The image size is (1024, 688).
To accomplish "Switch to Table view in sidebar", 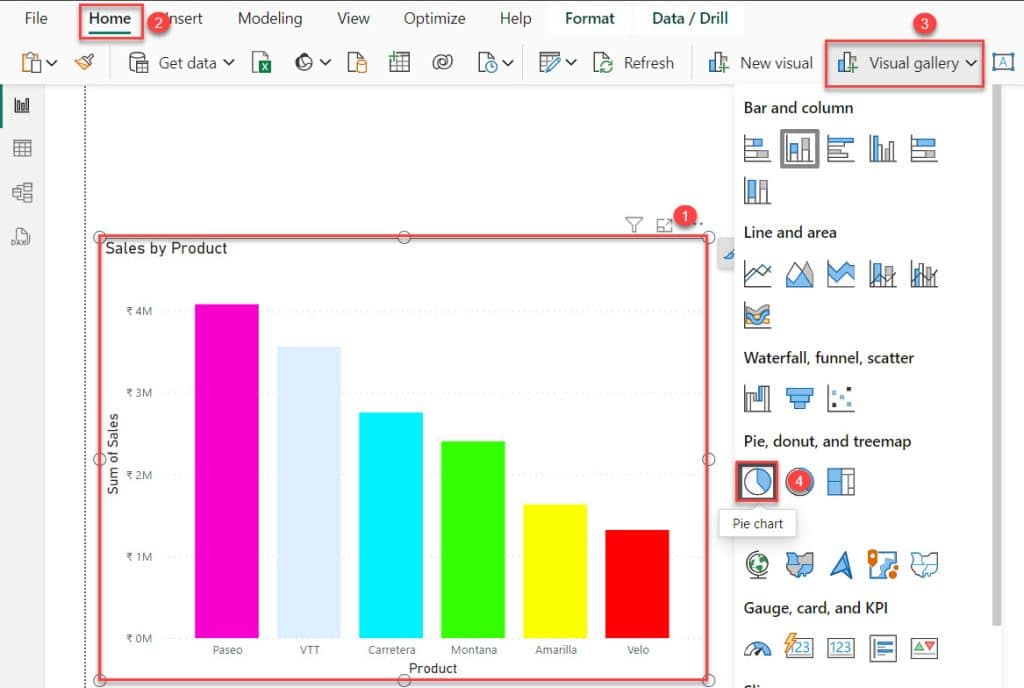I will tap(22, 148).
